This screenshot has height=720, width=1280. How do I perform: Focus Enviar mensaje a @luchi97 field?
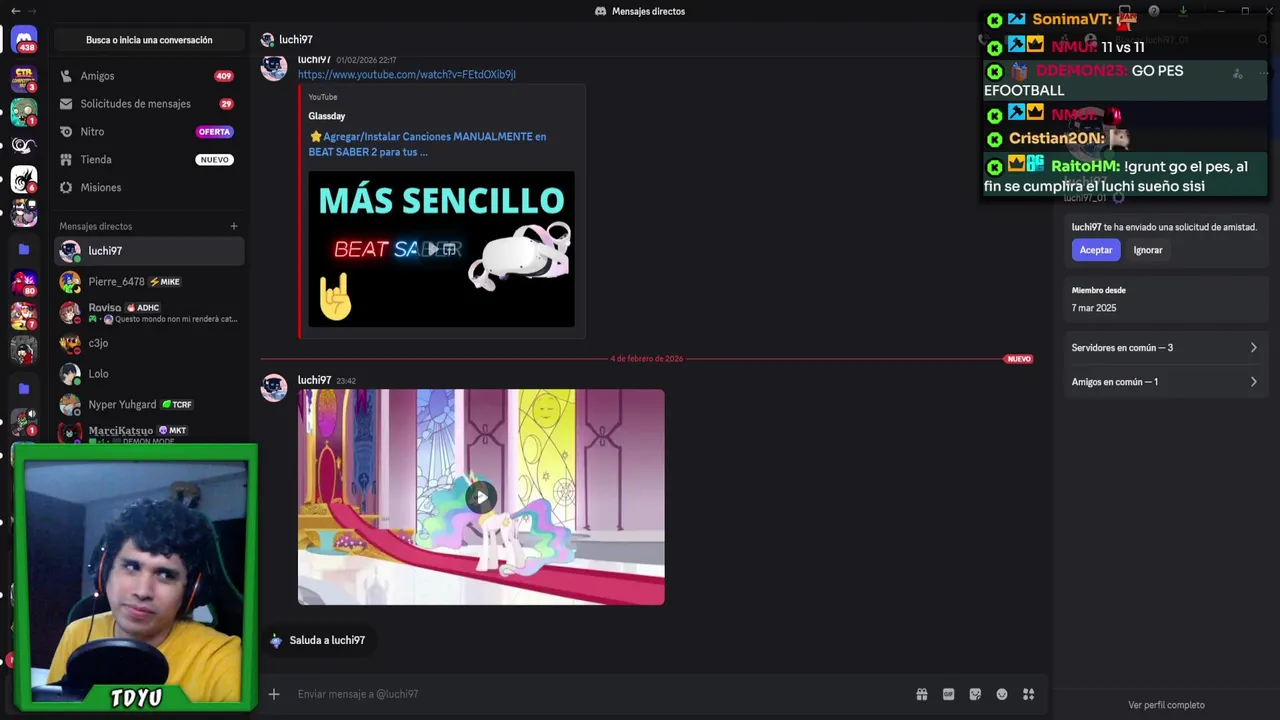coord(600,694)
